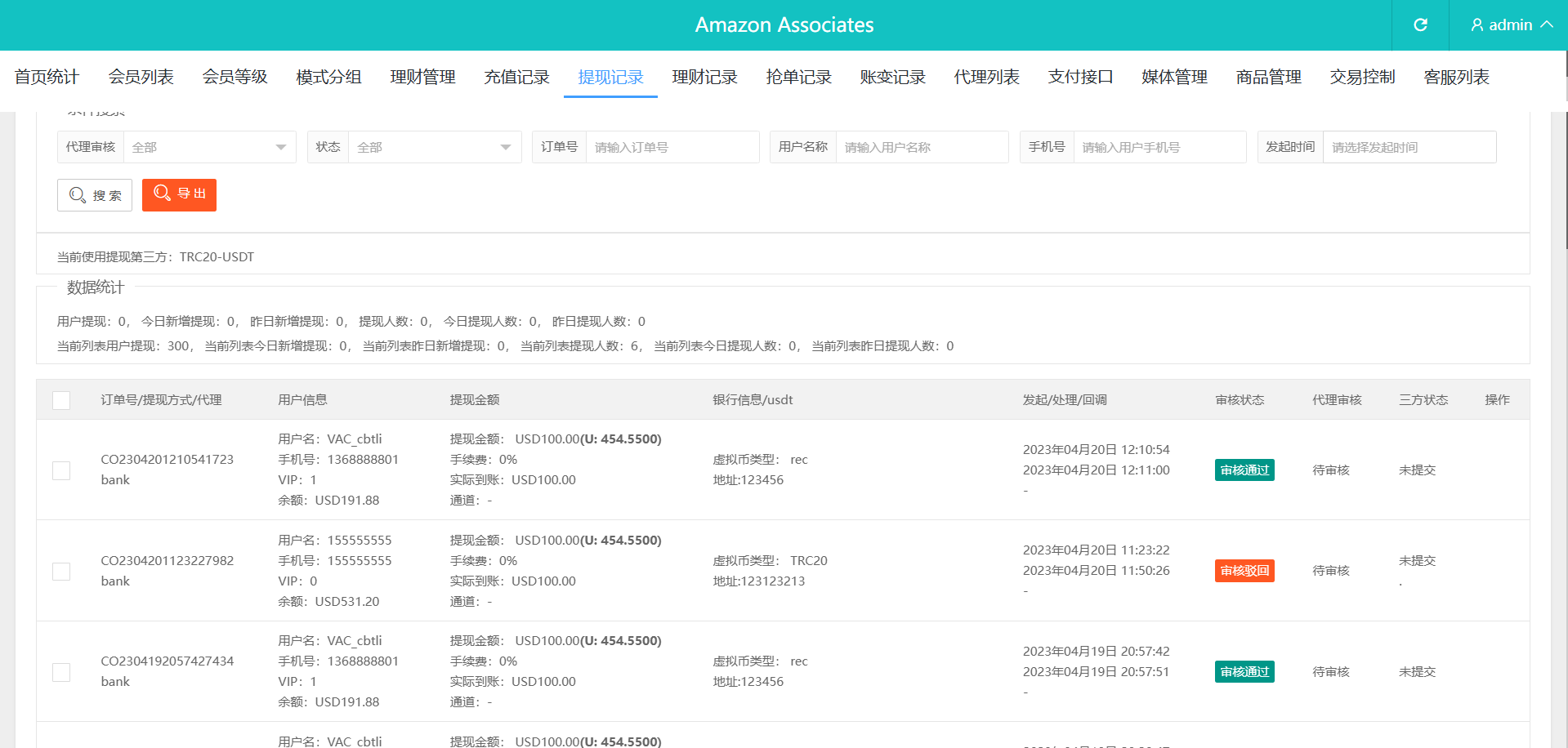The width and height of the screenshot is (1568, 748).
Task: Open the 媒体管理 tab
Action: [x=1174, y=77]
